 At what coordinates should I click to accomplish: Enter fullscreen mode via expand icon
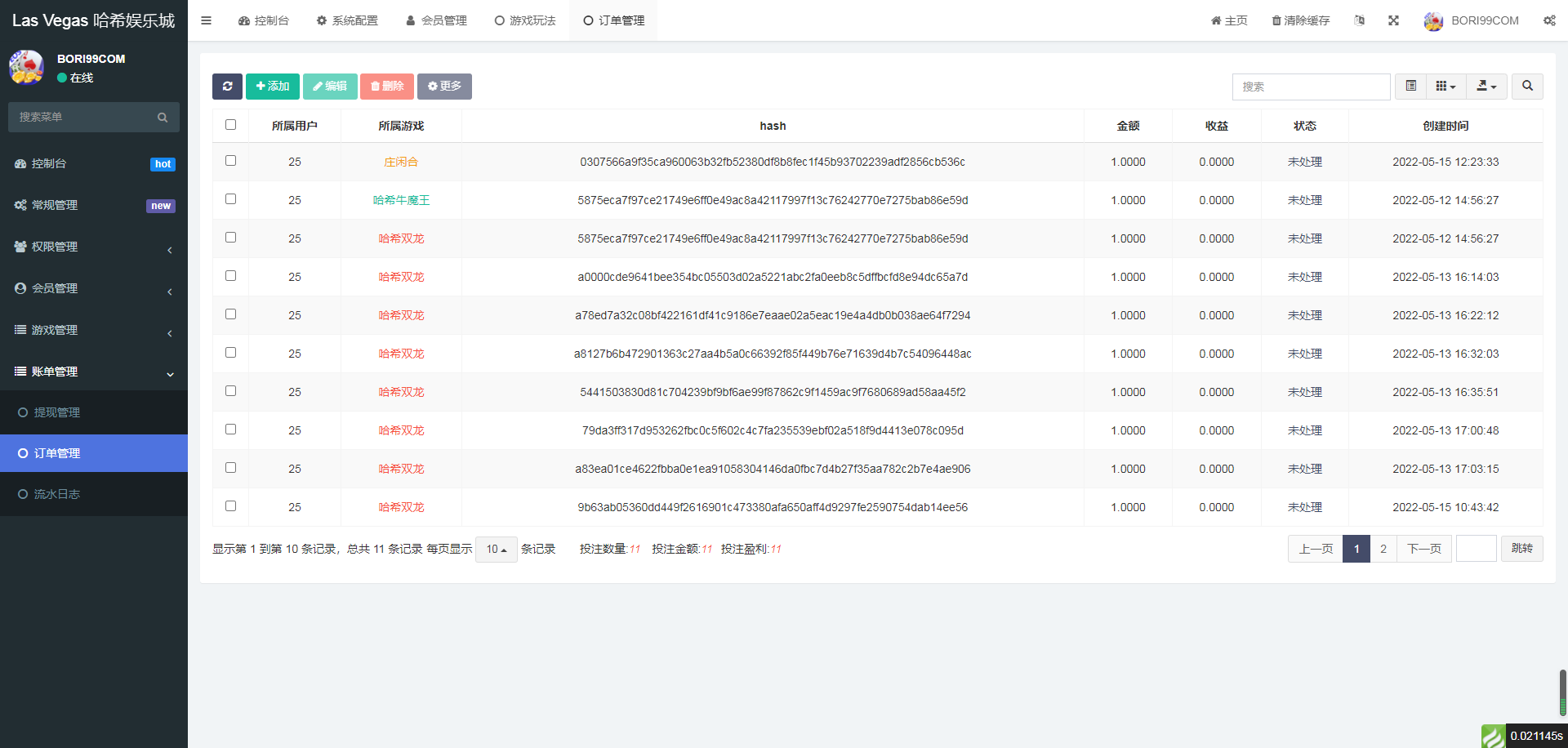[1393, 20]
